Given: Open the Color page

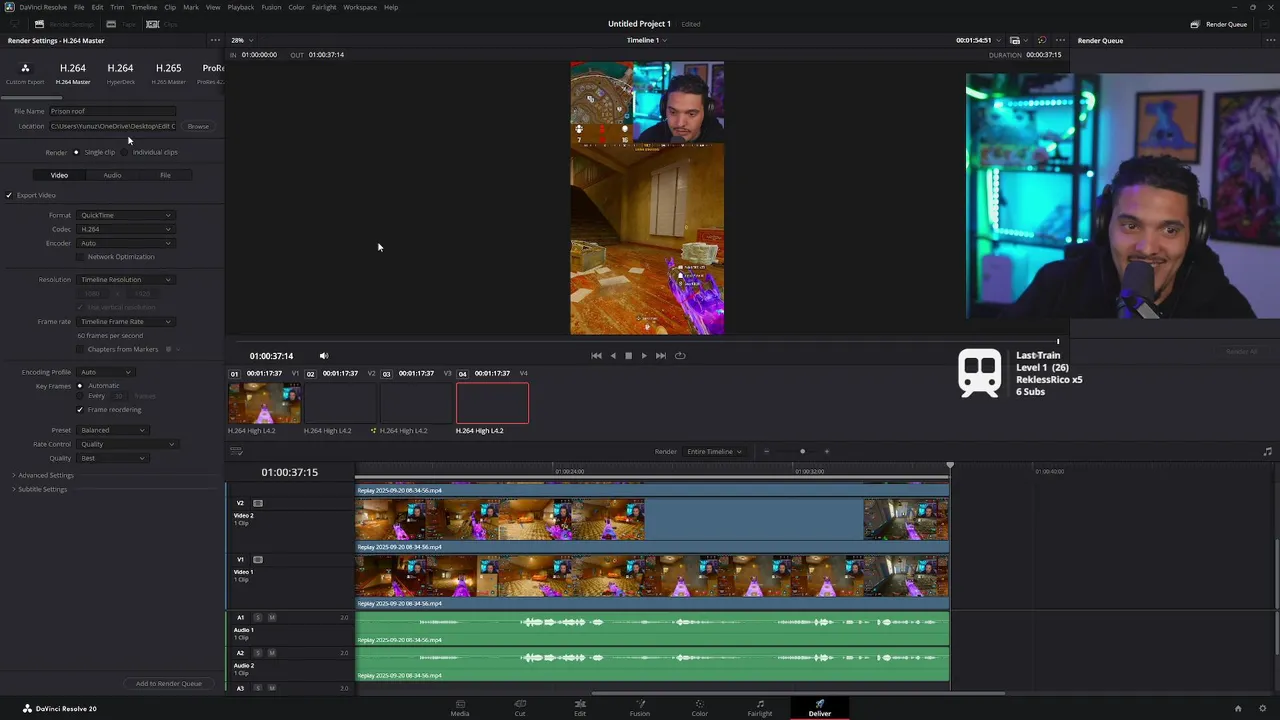Looking at the screenshot, I should 700,708.
